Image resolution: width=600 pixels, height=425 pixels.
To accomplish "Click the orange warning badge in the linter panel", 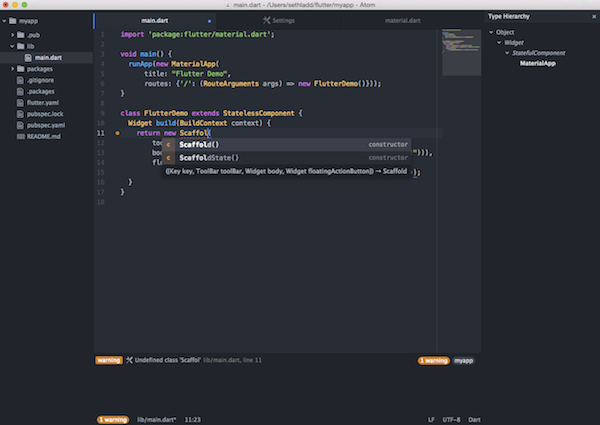I will click(x=109, y=360).
